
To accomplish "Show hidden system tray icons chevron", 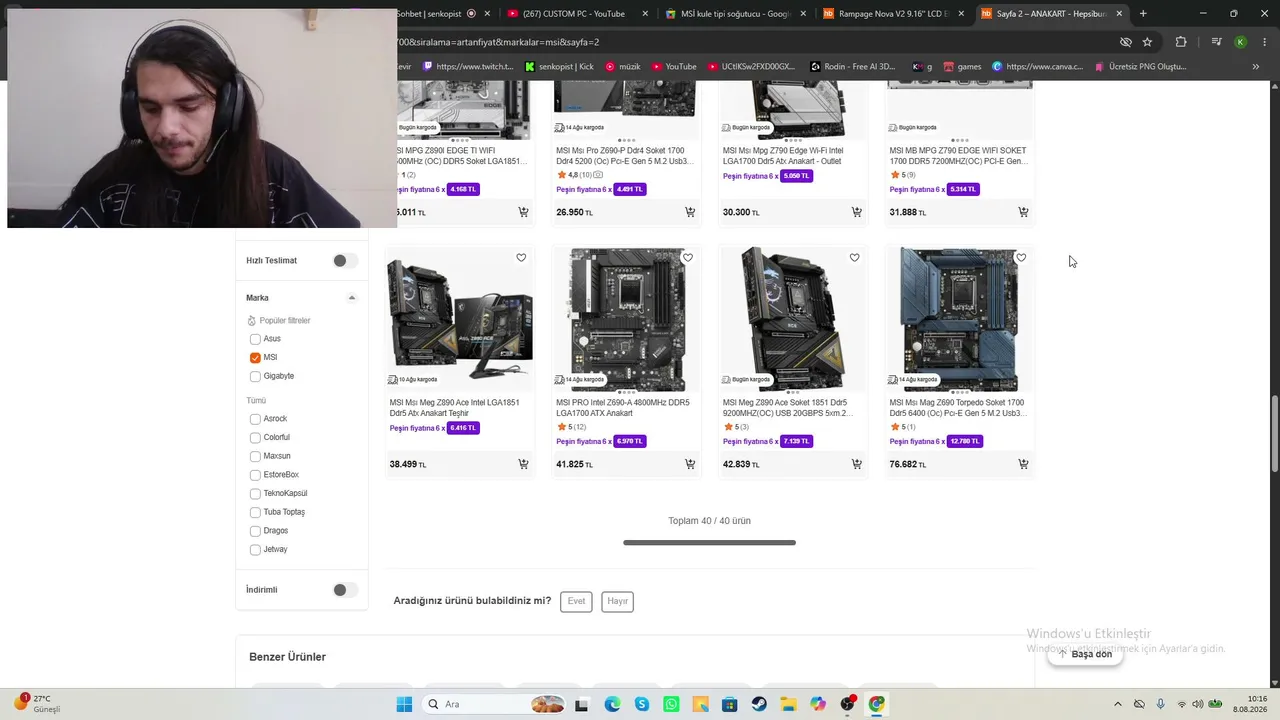I will pyautogui.click(x=1118, y=704).
